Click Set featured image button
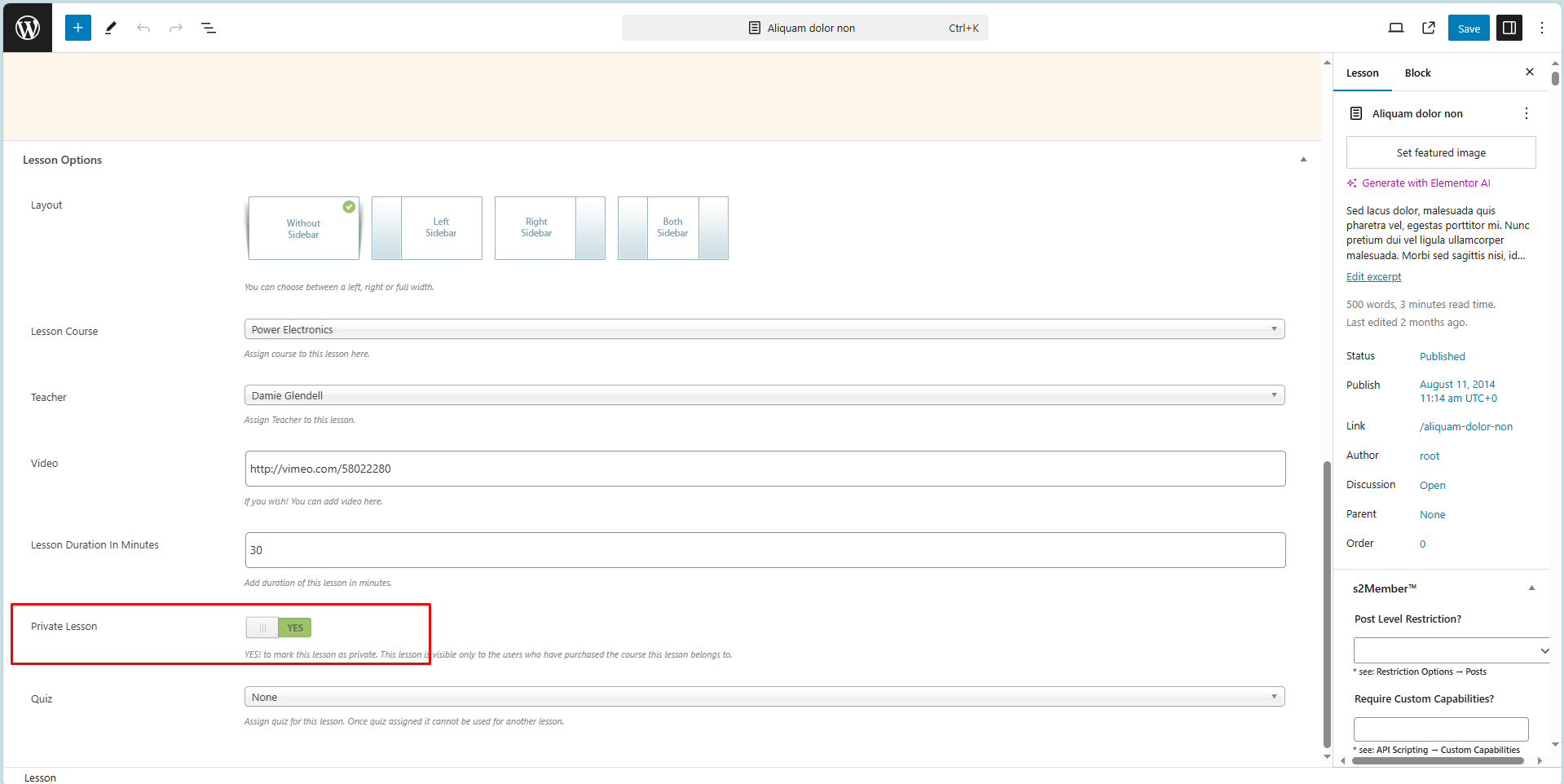 (x=1441, y=152)
